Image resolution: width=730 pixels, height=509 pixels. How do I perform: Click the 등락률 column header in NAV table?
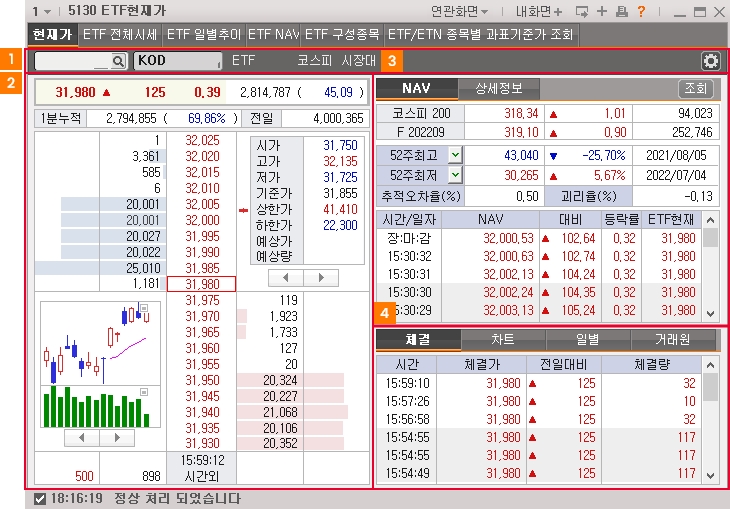coord(621,219)
